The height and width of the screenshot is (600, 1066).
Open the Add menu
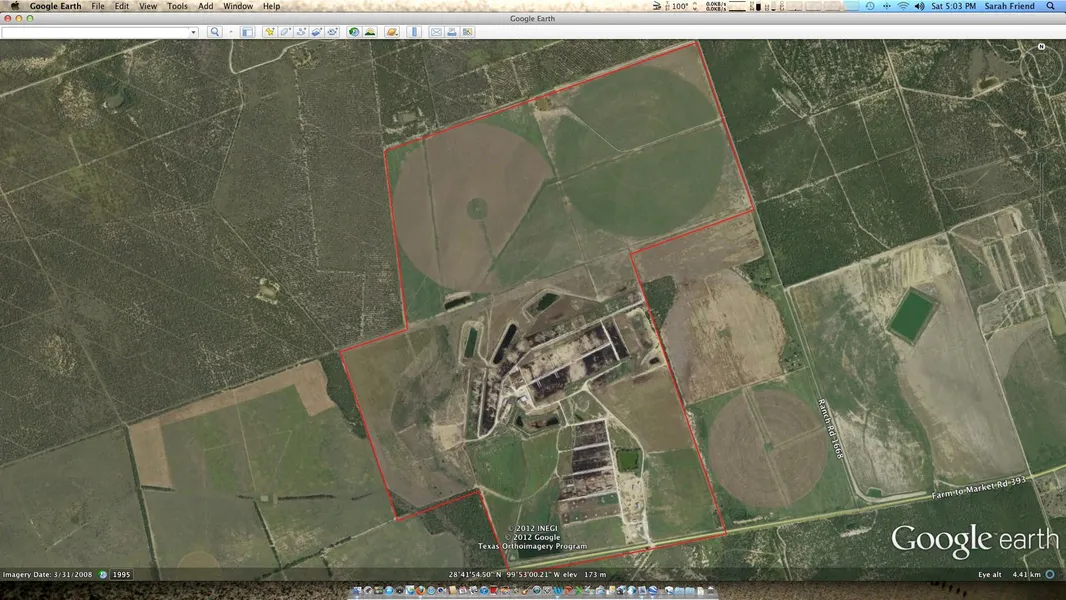click(x=205, y=6)
